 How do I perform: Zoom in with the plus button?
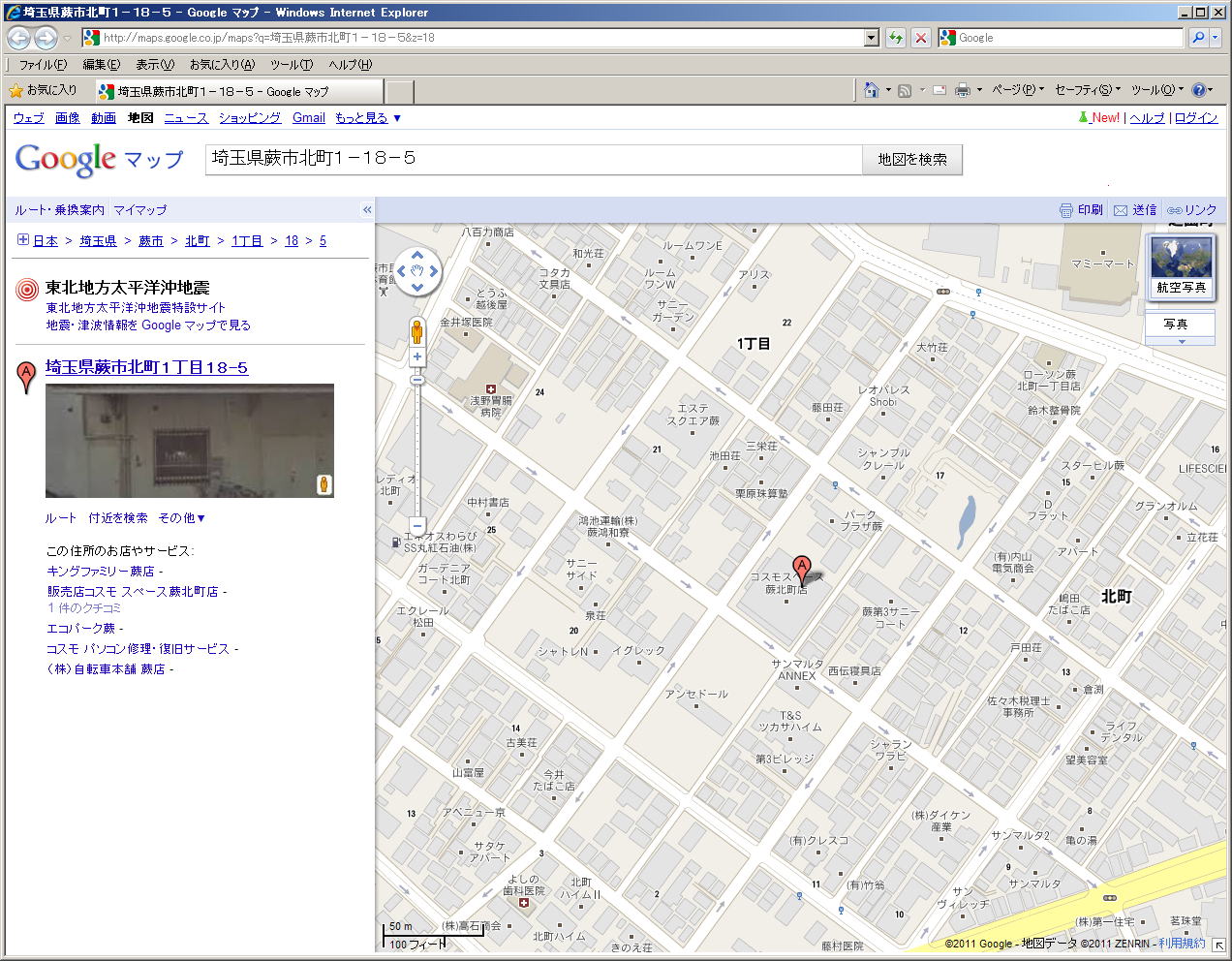click(417, 357)
